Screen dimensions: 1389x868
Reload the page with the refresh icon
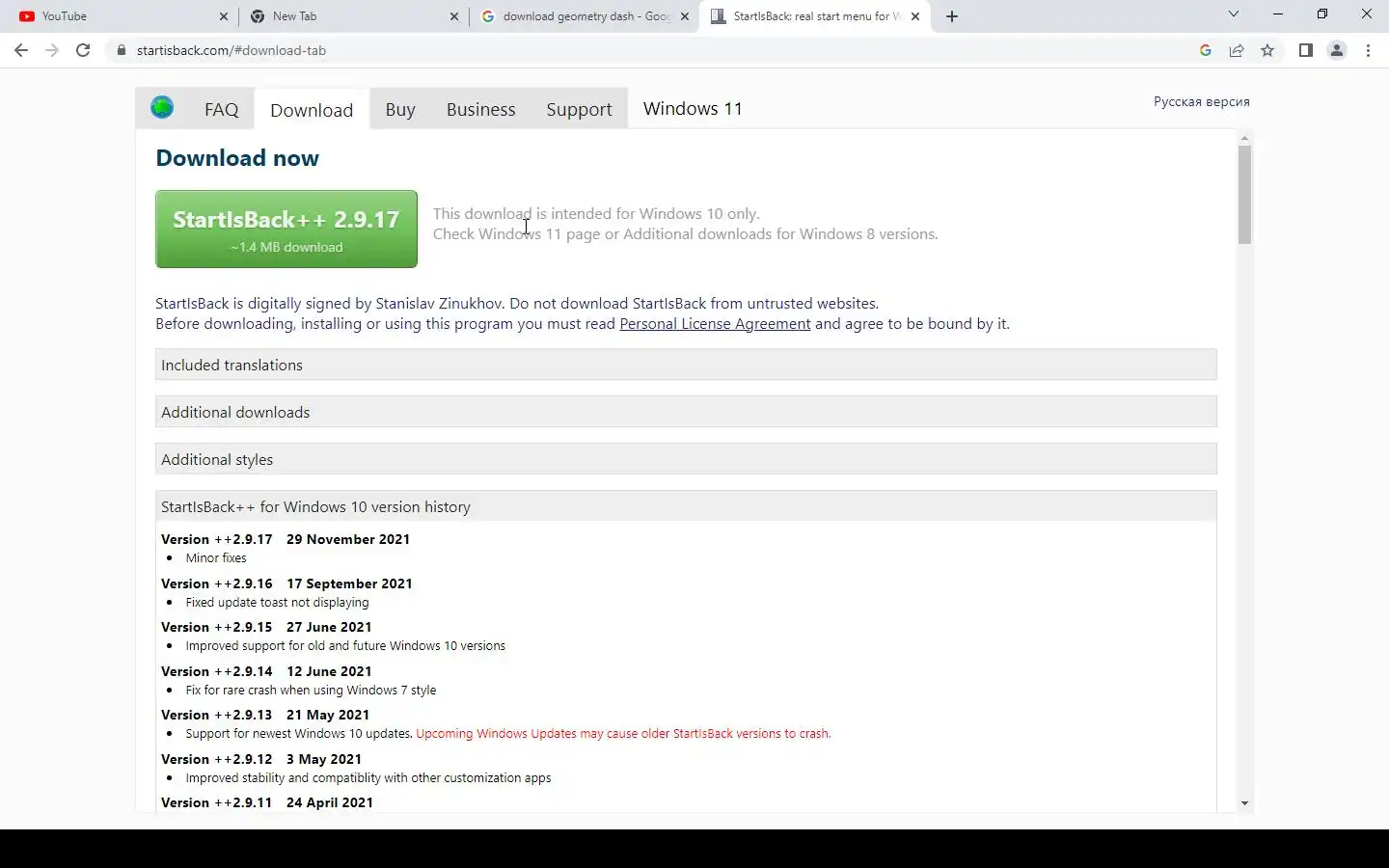pos(83,50)
